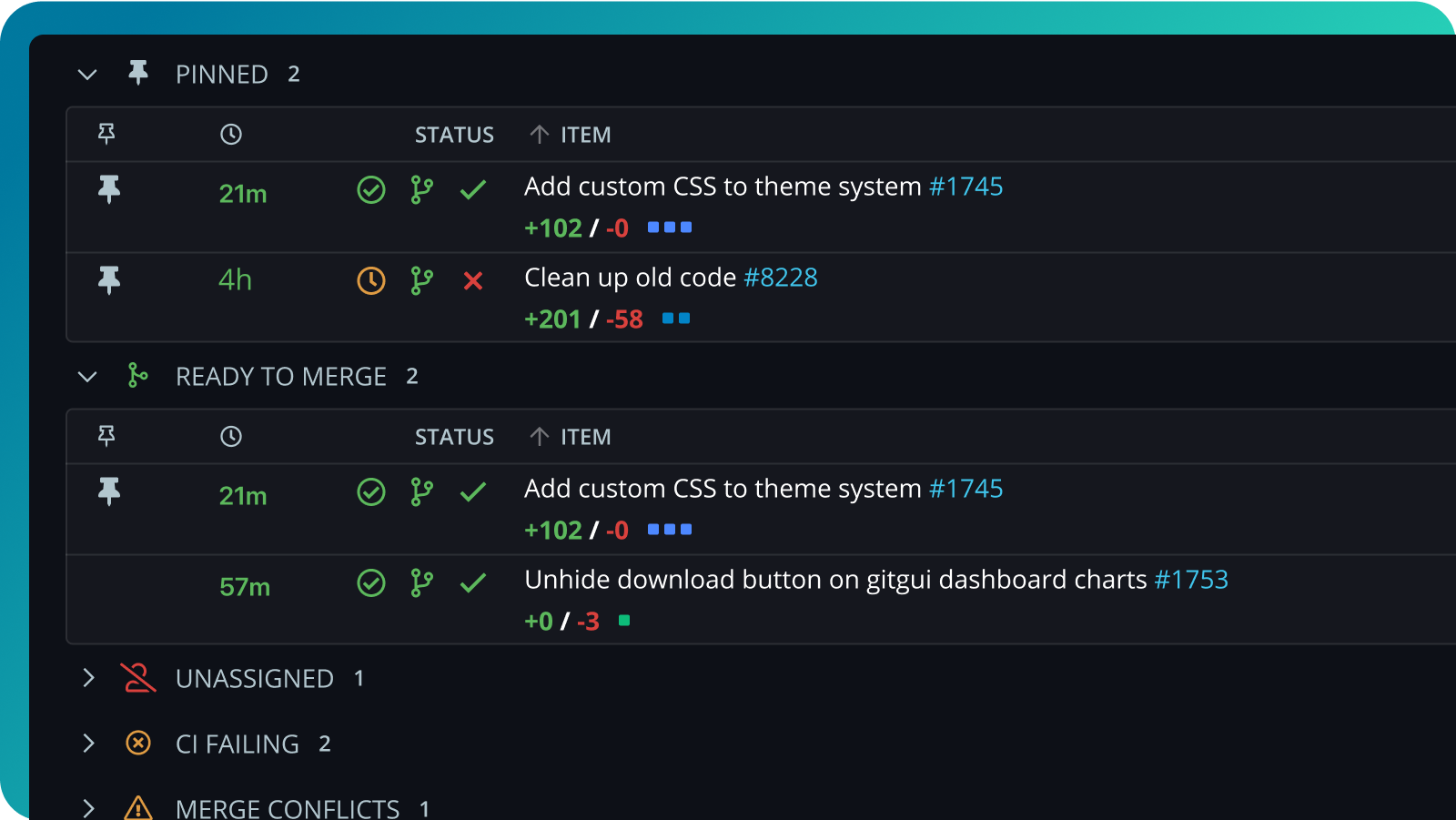Image resolution: width=1456 pixels, height=820 pixels.
Task: Click the green check-circle status icon for #1745
Action: click(x=371, y=190)
